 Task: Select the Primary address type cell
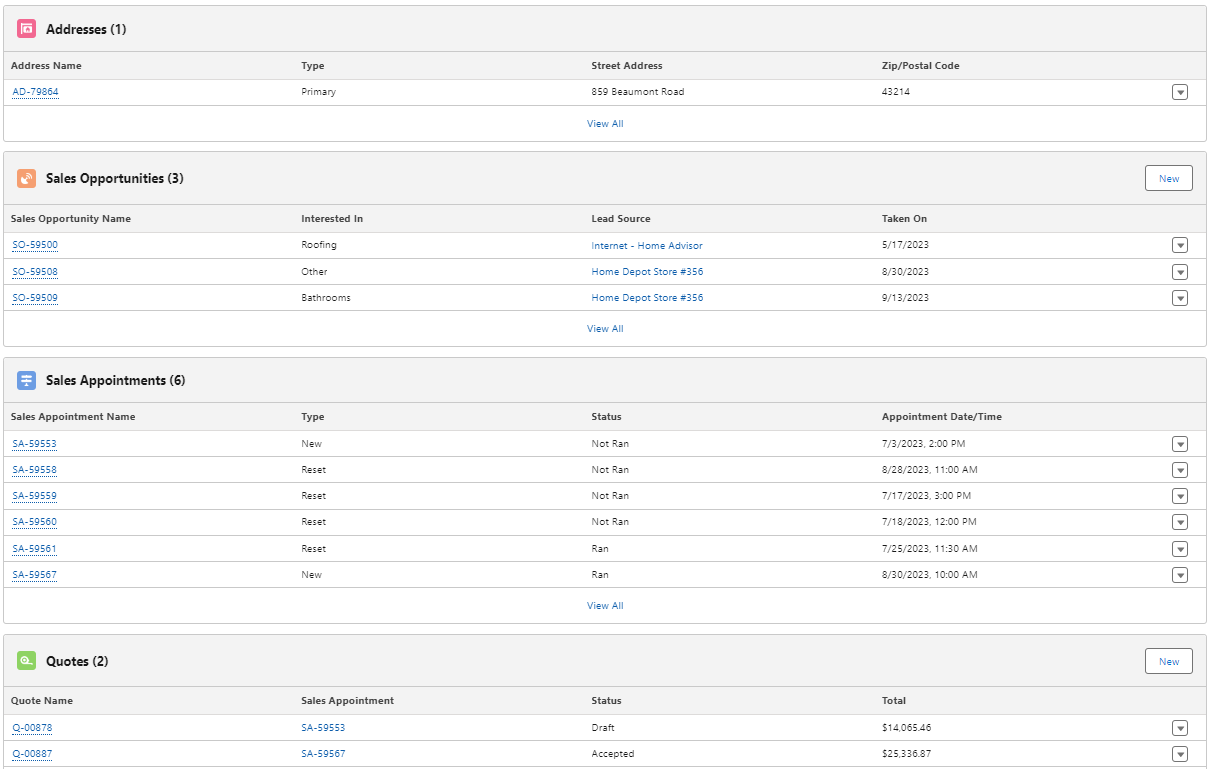click(319, 92)
